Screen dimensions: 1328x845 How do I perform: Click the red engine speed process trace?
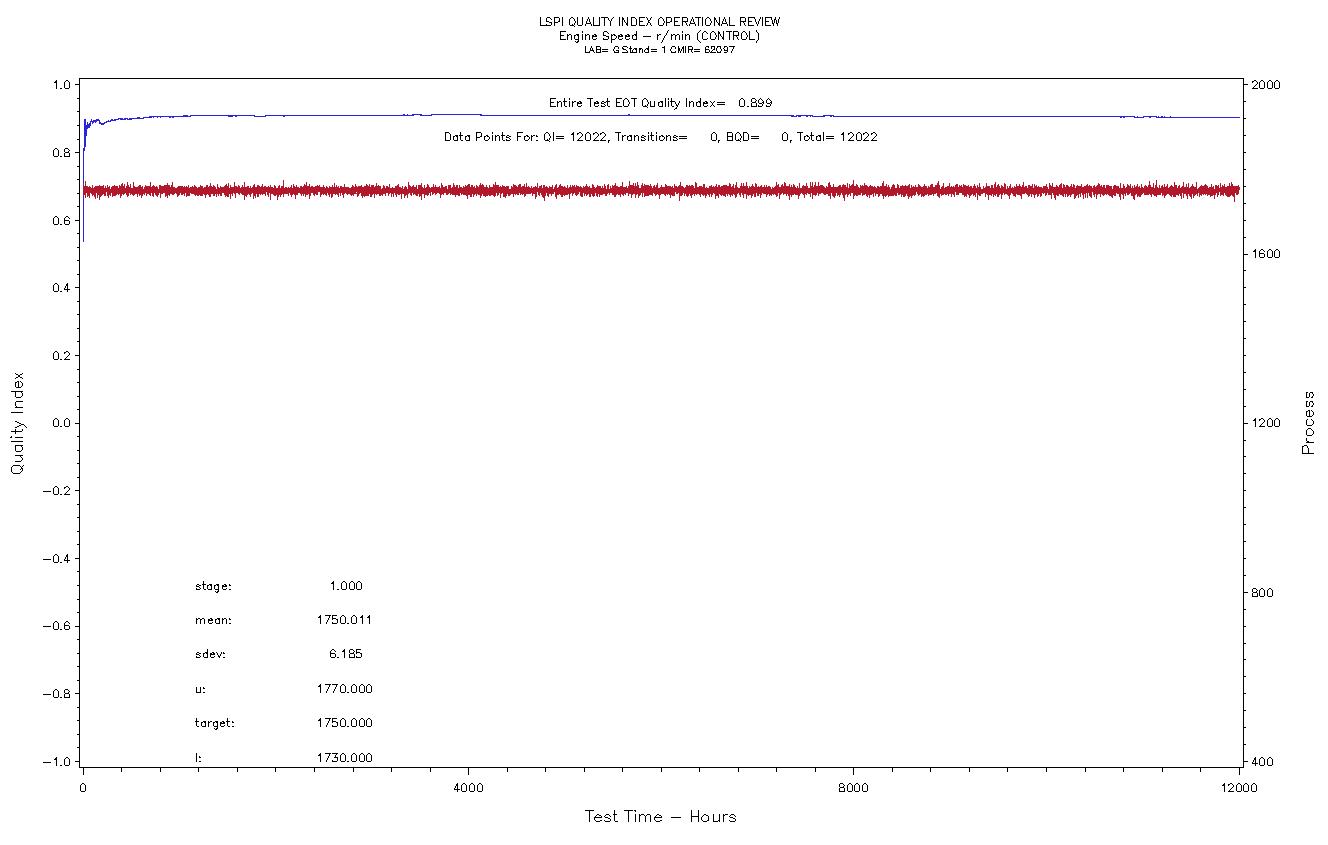pyautogui.click(x=660, y=190)
